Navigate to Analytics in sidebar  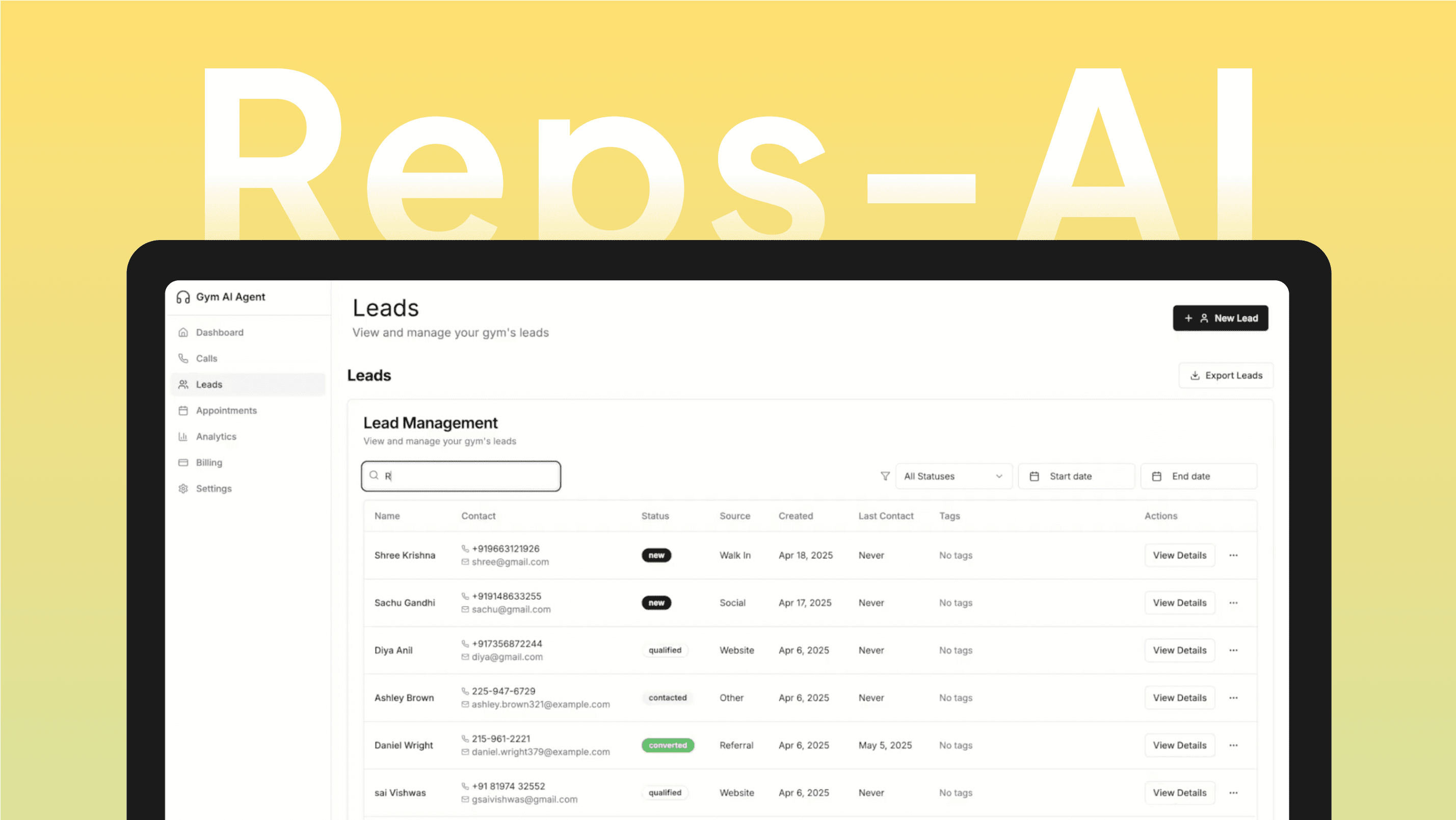pos(216,436)
